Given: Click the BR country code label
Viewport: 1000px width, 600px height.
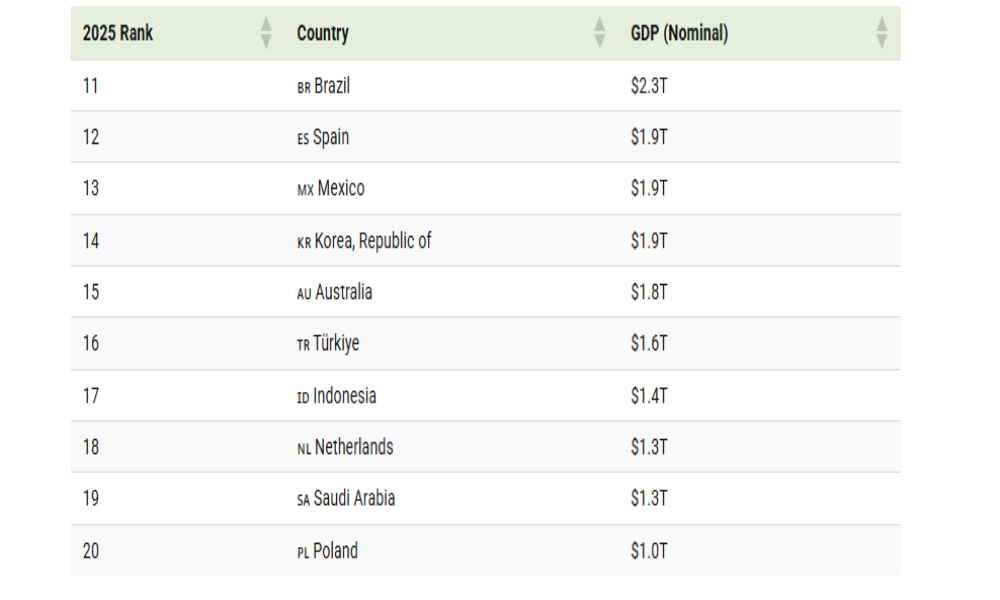Looking at the screenshot, I should 304,88.
